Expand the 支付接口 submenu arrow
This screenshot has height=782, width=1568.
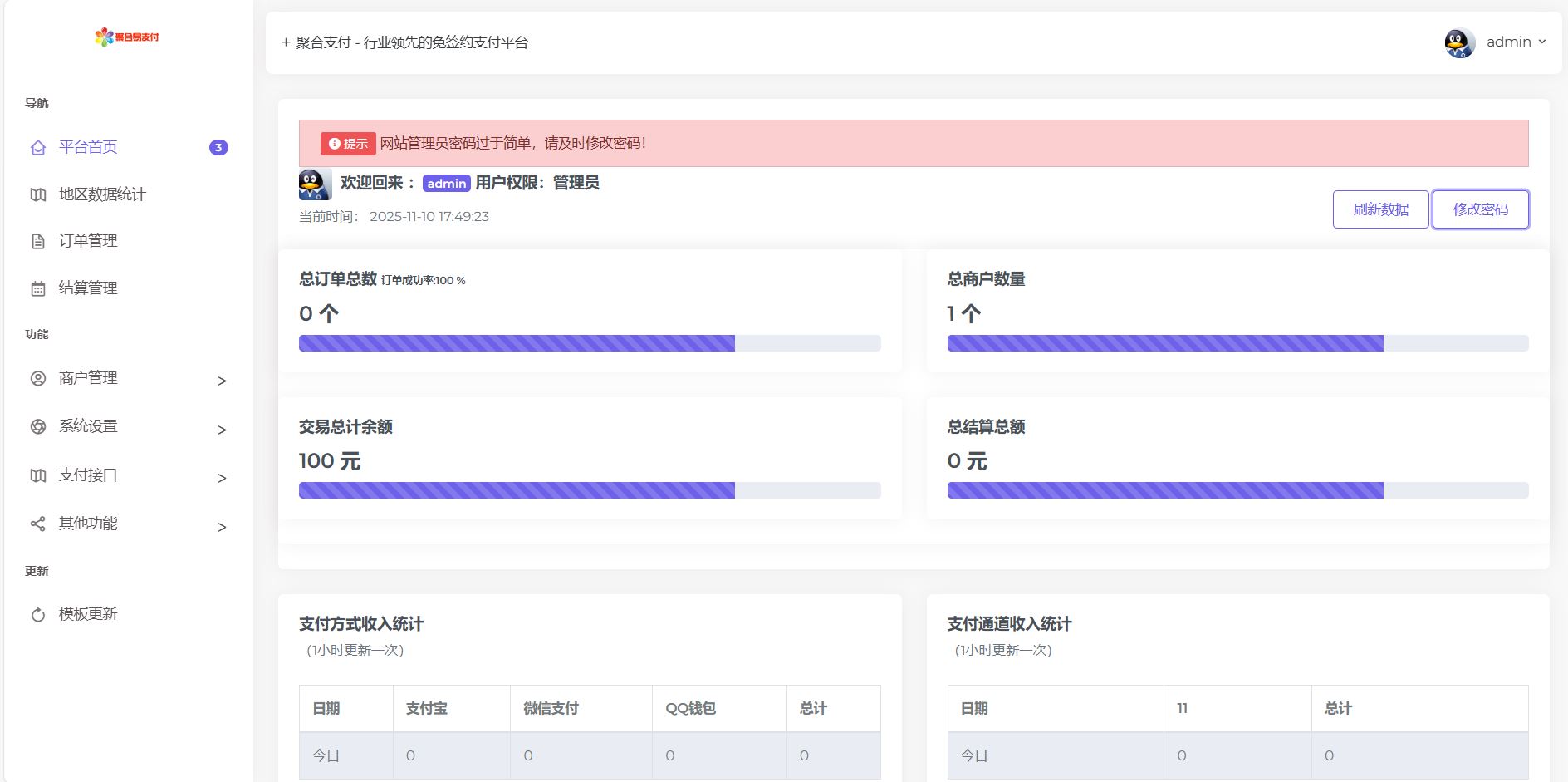(222, 478)
